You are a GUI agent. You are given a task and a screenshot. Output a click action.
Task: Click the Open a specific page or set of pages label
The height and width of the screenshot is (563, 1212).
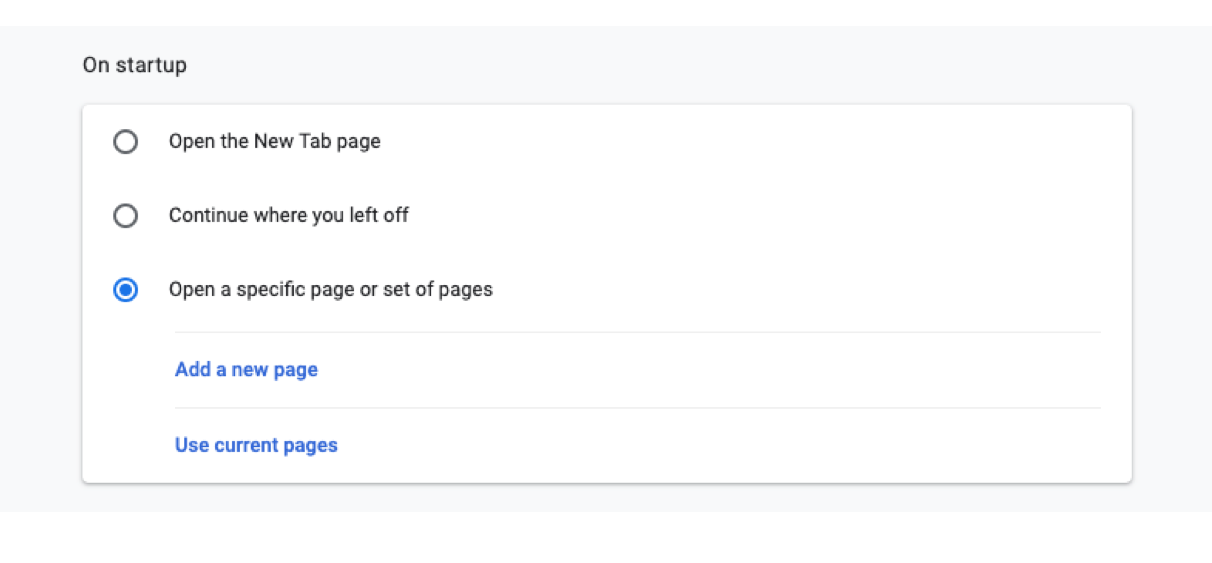[x=330, y=290]
